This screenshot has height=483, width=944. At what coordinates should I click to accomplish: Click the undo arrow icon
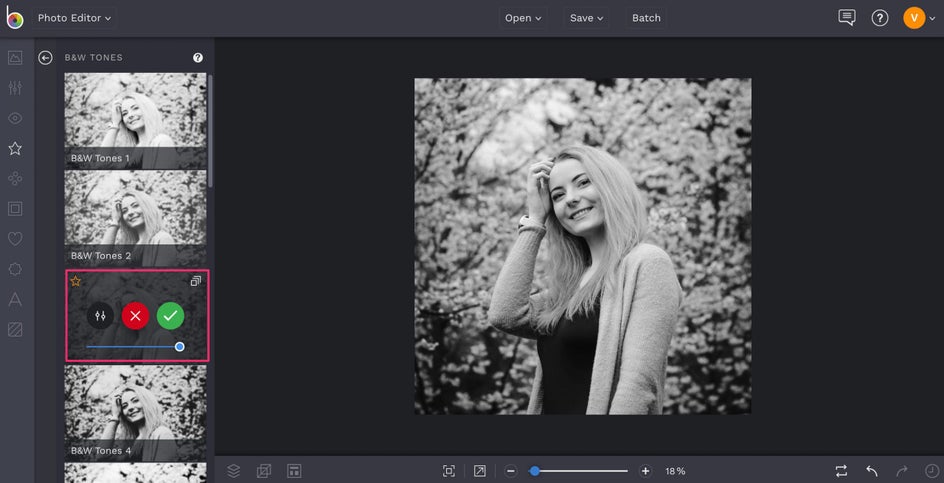point(872,471)
